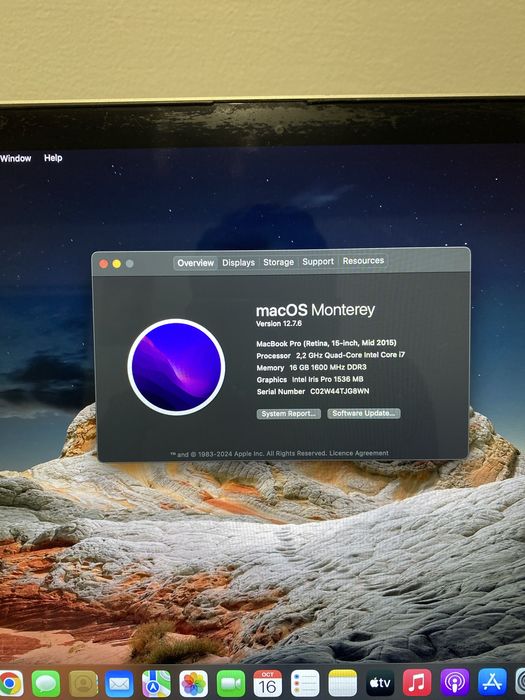Click MacBook Pro (Retina, 15-inch, Mid 2015) text
This screenshot has height=700, width=525.
pos(326,343)
